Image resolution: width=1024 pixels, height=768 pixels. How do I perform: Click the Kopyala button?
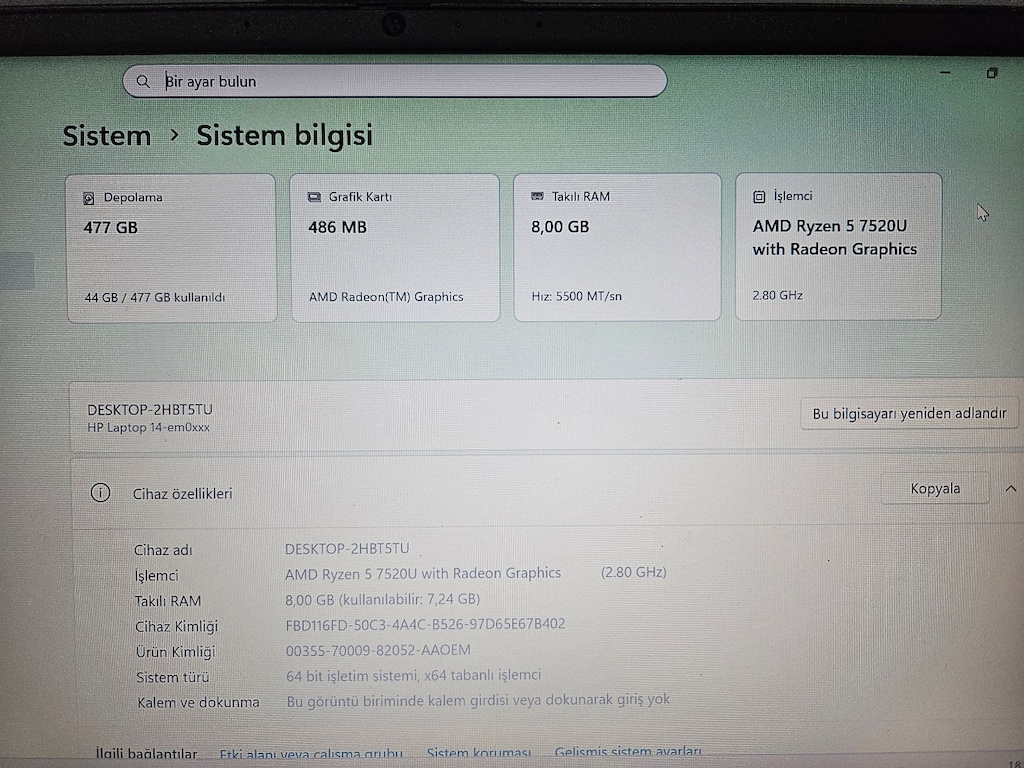click(x=935, y=488)
